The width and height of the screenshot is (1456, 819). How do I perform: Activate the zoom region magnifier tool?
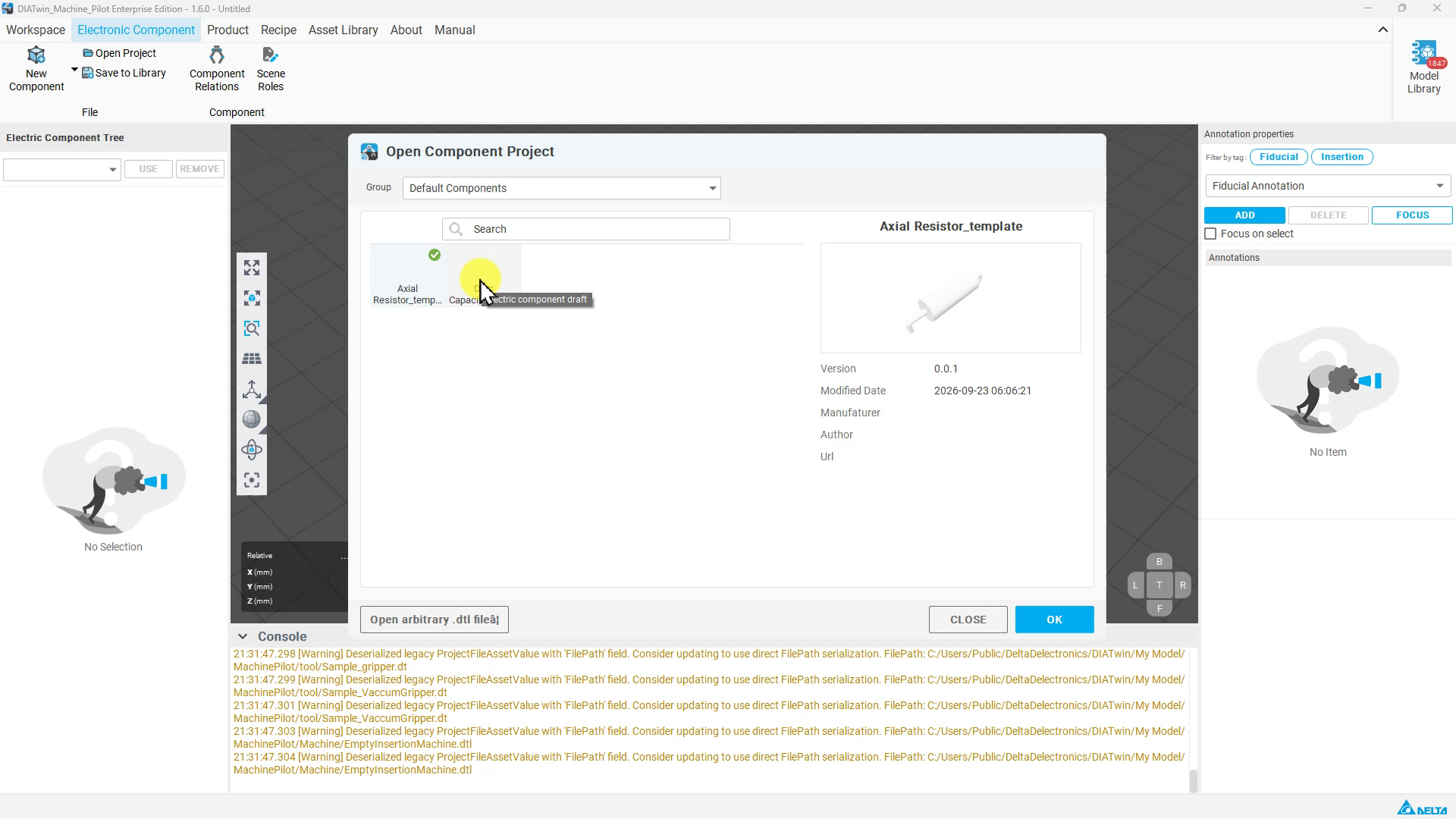(252, 328)
